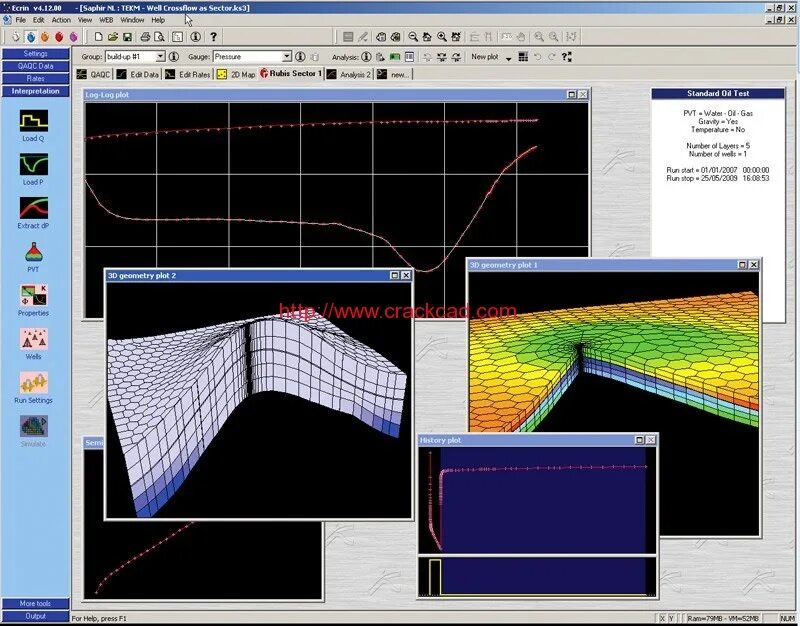Select the white flask module icon
Screen dimensions: 800x626
(16, 37)
